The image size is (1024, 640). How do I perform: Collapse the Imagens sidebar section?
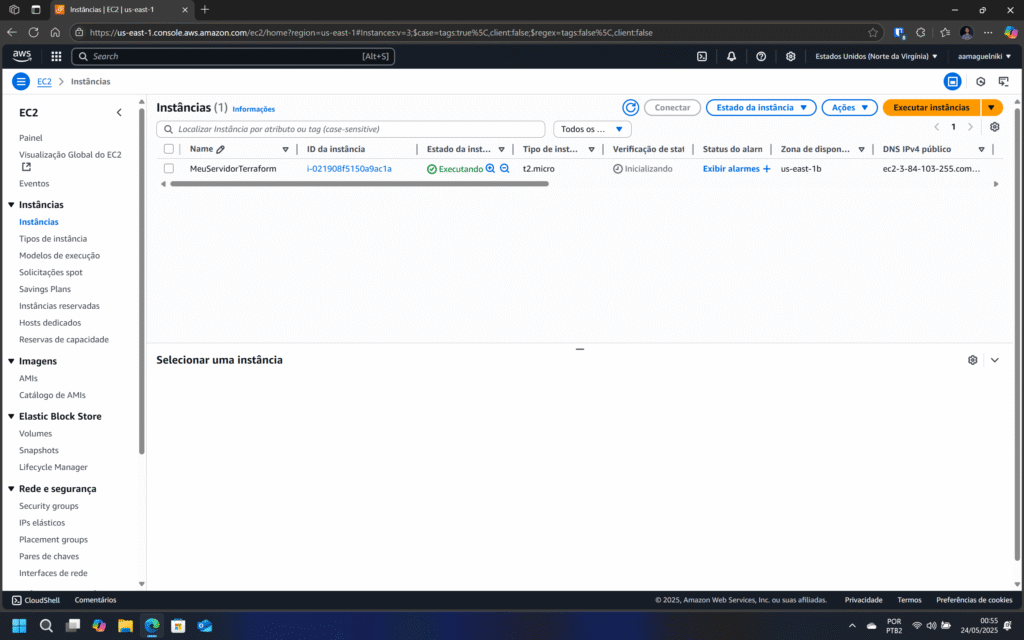coord(11,361)
